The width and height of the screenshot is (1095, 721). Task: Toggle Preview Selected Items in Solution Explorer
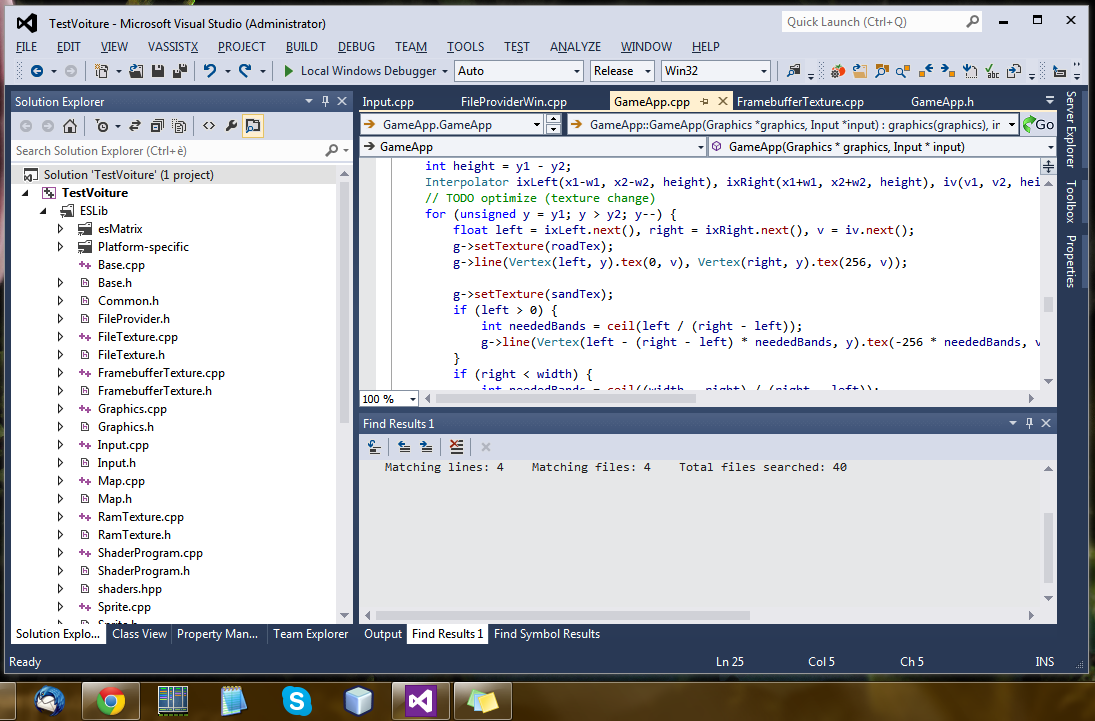253,126
